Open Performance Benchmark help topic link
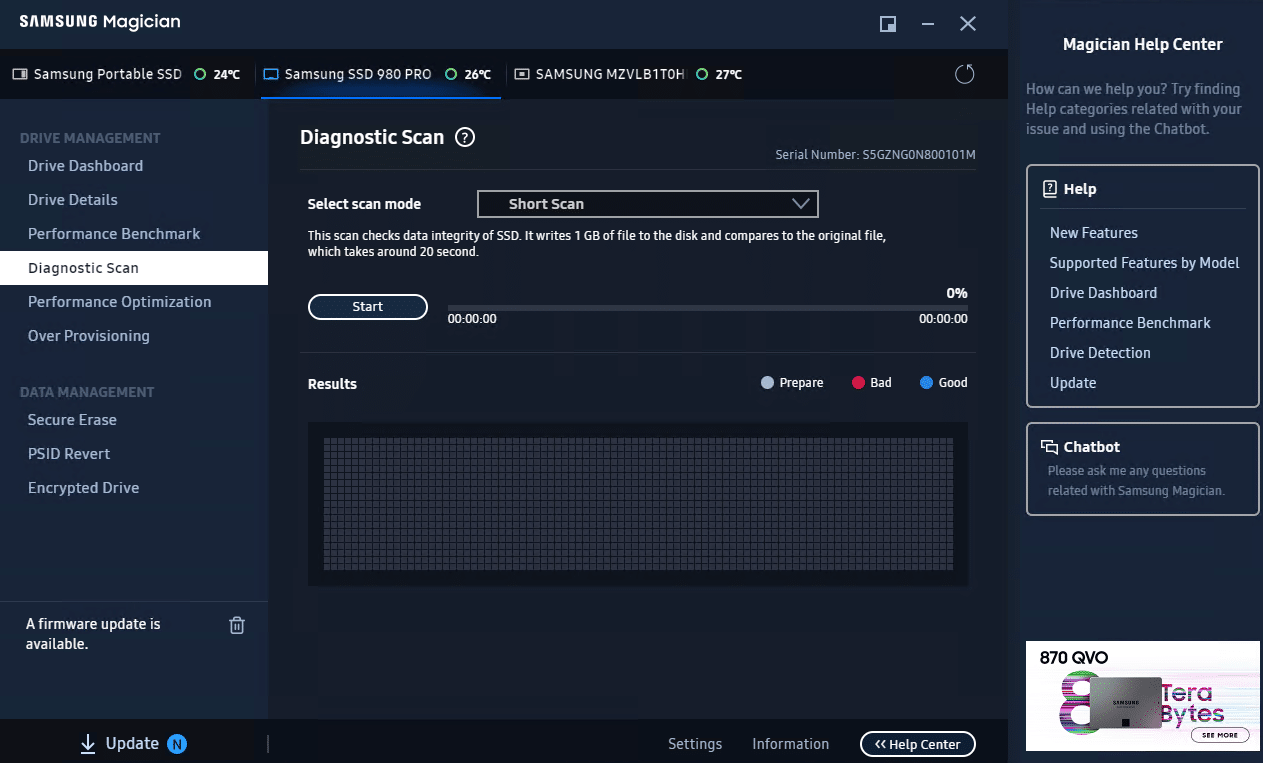 pyautogui.click(x=1130, y=323)
